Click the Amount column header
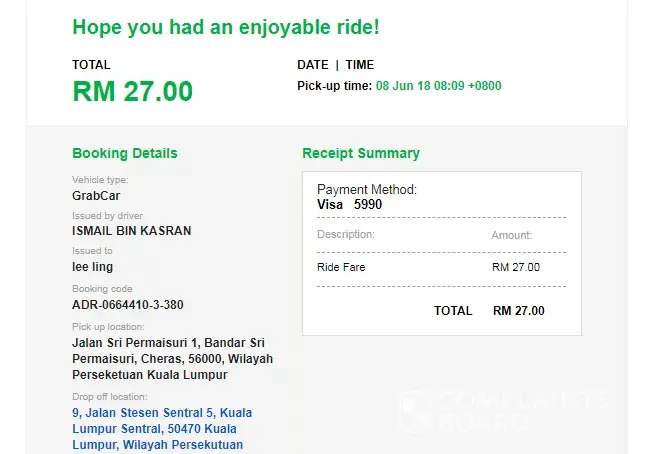The image size is (659, 454). (512, 235)
